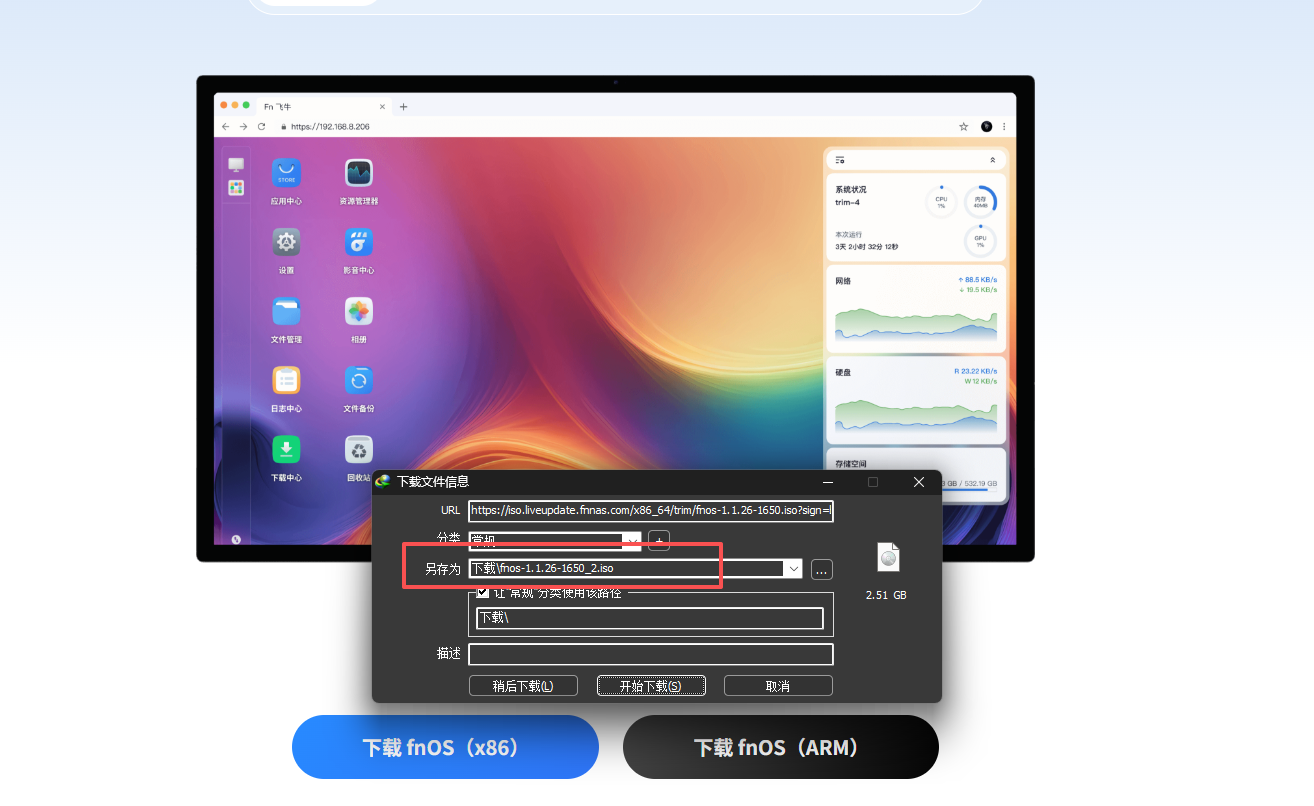The height and width of the screenshot is (806, 1314).
Task: Open 文件备份 backup icon in fnOS preview
Action: tap(359, 380)
